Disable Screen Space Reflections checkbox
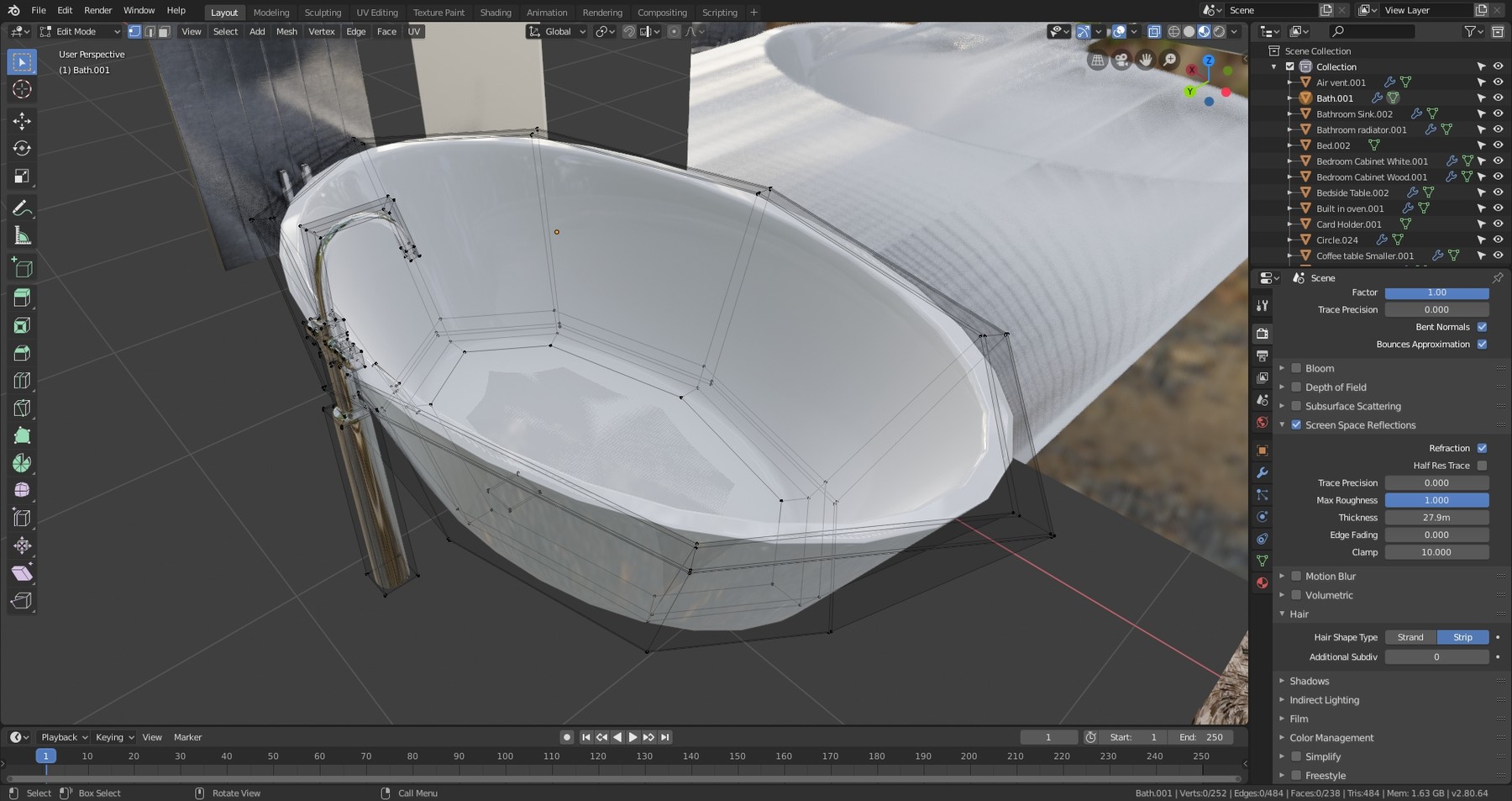1512x801 pixels. pyautogui.click(x=1296, y=425)
